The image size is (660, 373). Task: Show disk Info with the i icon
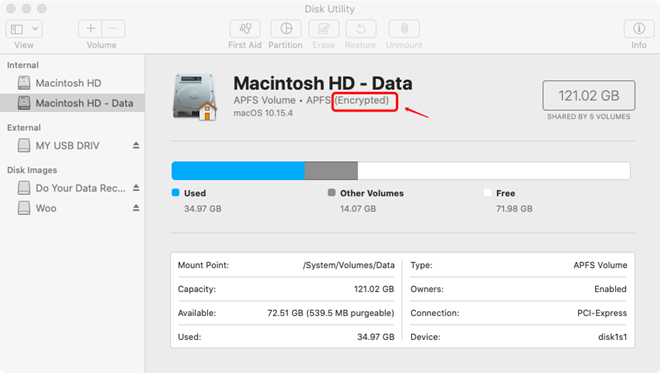click(x=639, y=29)
